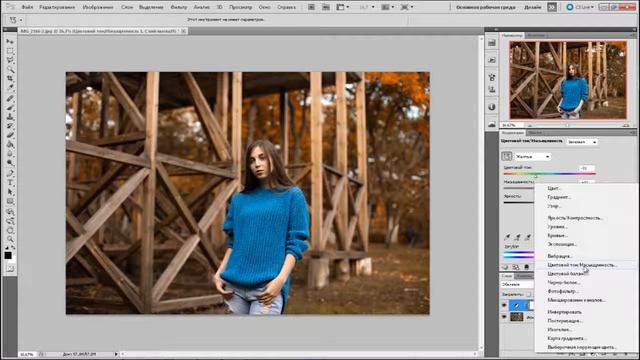Open the tool preset picker
This screenshot has height=360, width=640.
pos(15,20)
